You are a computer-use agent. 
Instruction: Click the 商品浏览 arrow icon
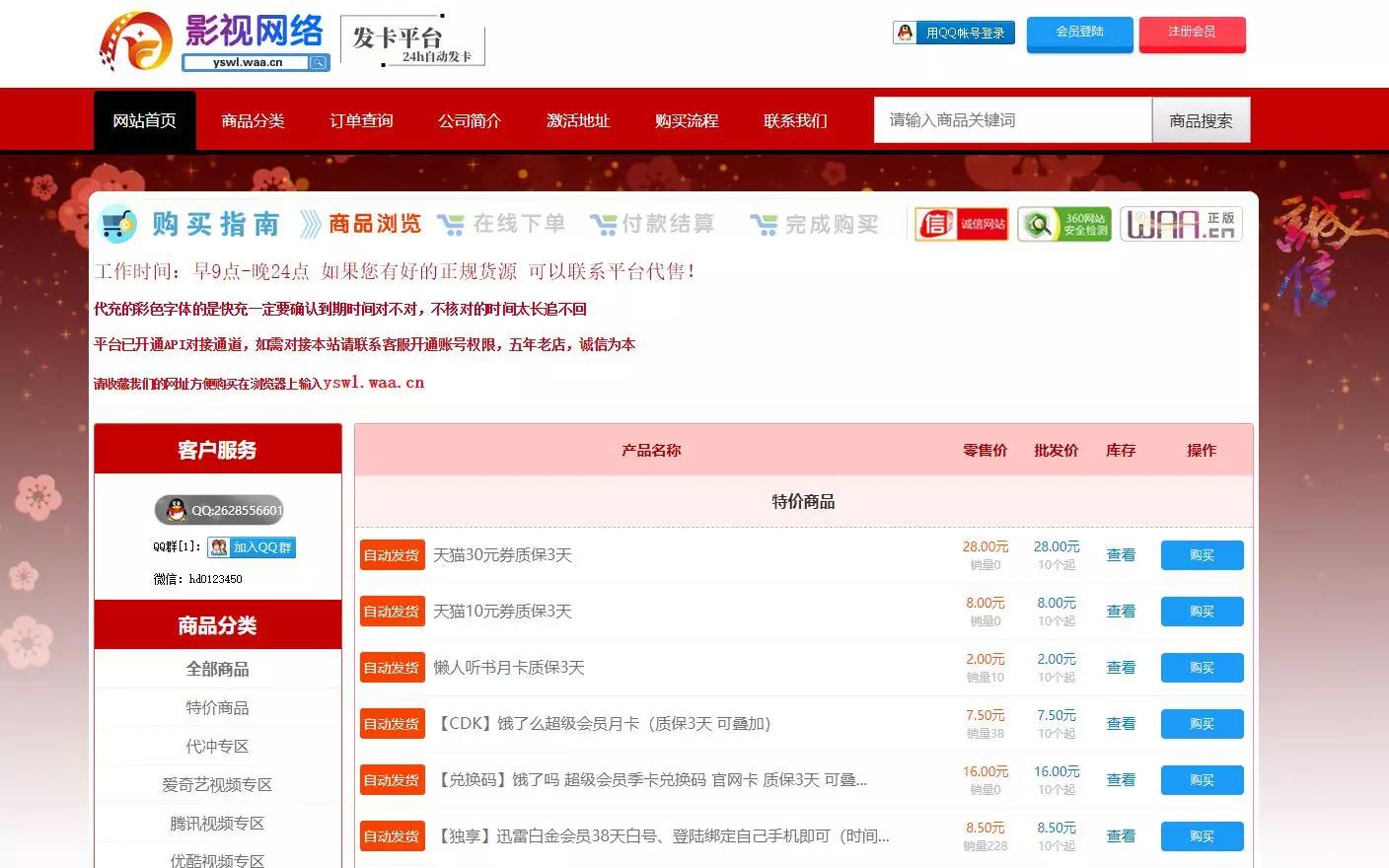309,224
